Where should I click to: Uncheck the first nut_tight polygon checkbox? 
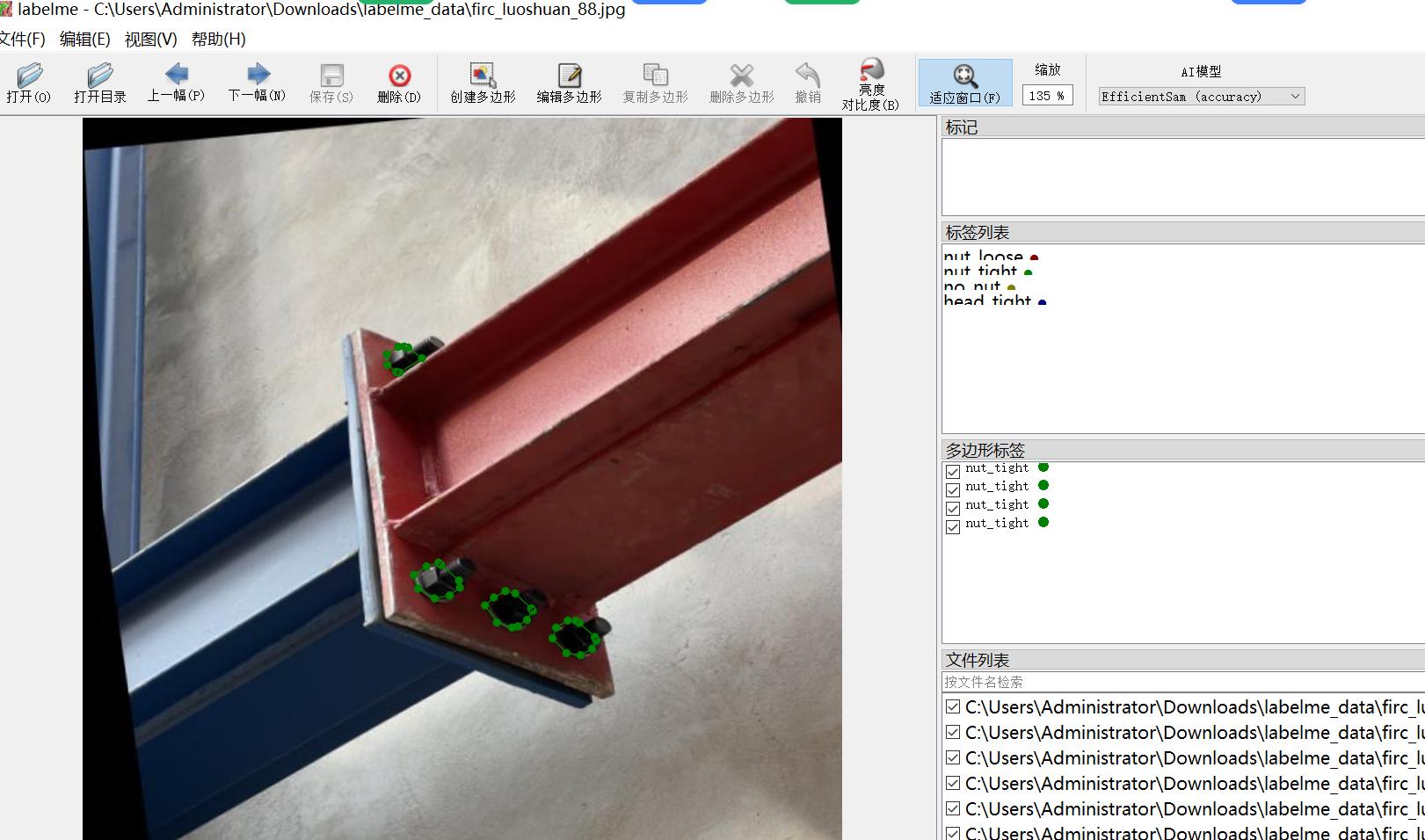tap(953, 471)
